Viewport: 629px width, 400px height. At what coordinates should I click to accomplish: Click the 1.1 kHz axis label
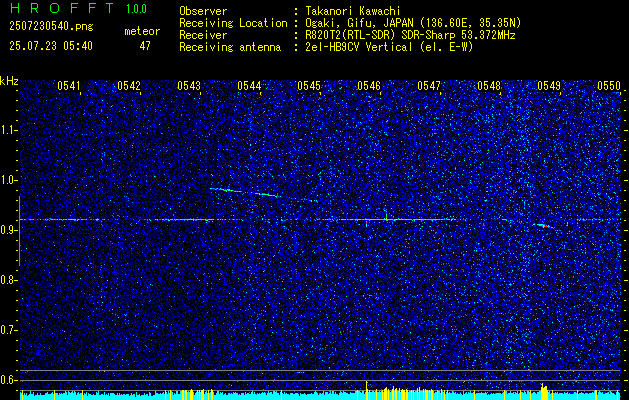[8, 130]
